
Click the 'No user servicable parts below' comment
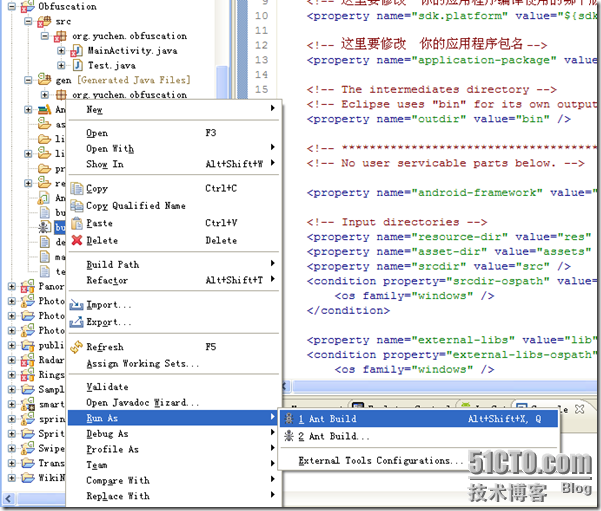[445, 163]
